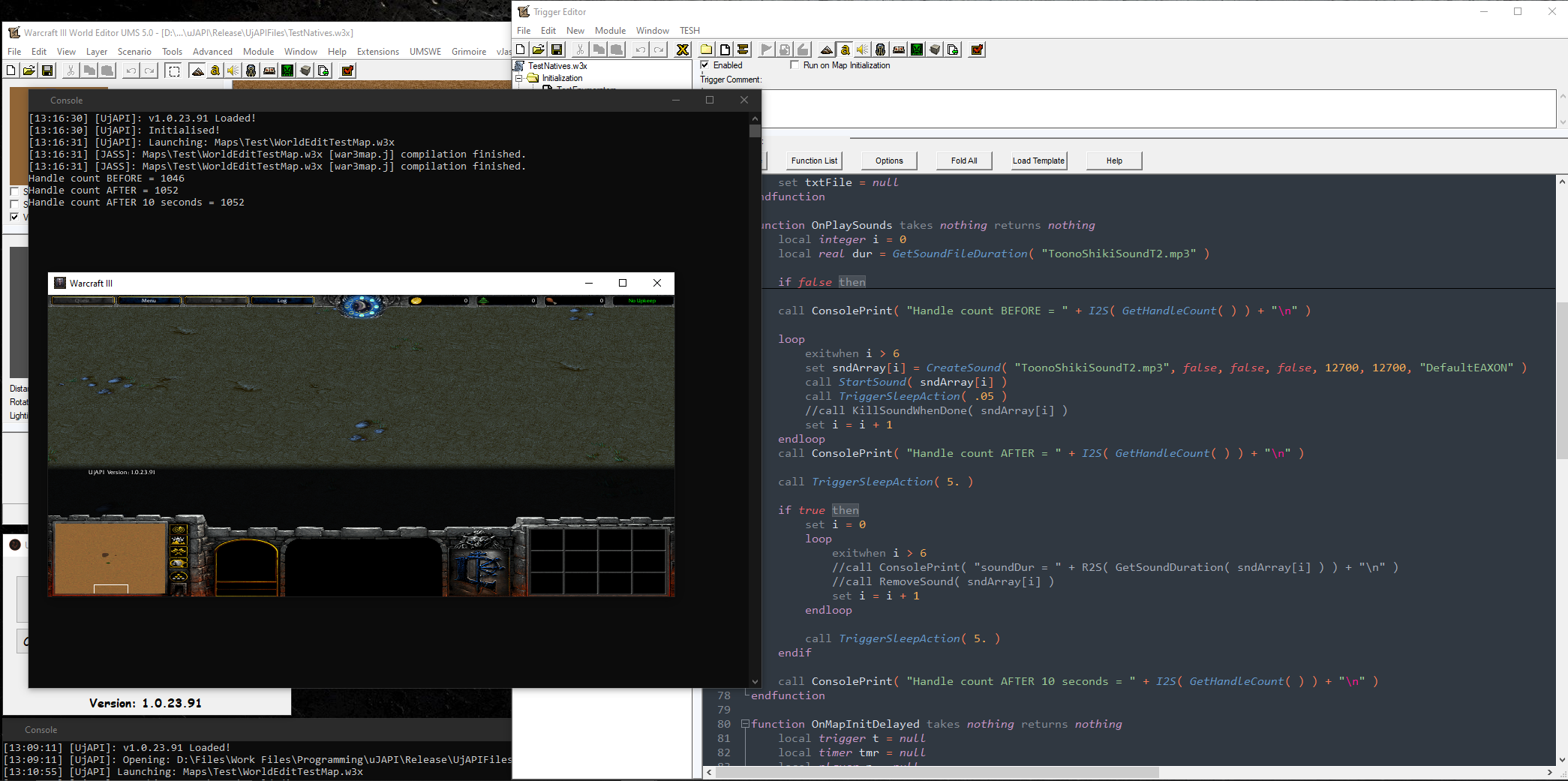
Task: Open Import Manager icon in Trigger Editor toolbar
Action: 953,50
